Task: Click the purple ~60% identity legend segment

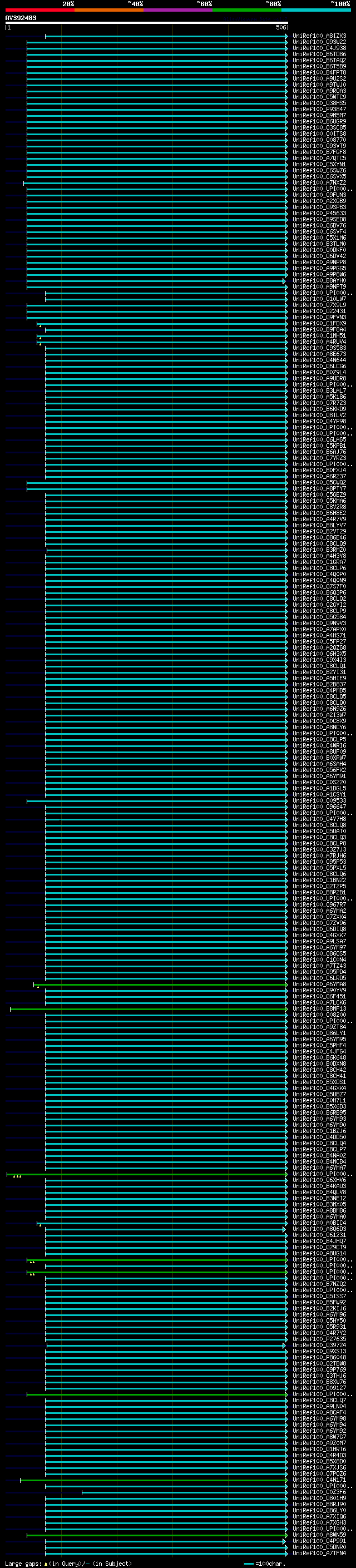Action: (x=179, y=10)
